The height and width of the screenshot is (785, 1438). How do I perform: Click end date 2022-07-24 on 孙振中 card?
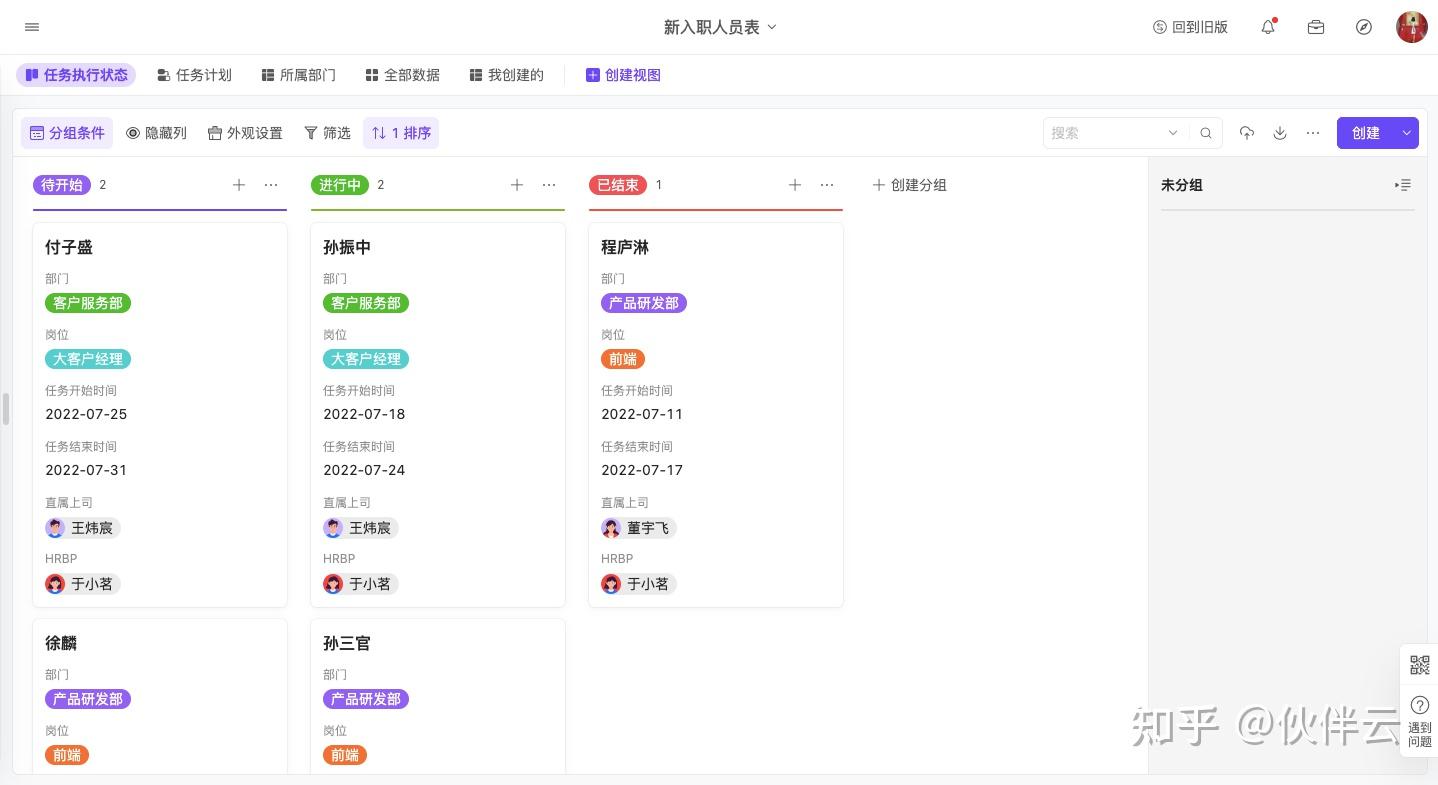pyautogui.click(x=364, y=470)
